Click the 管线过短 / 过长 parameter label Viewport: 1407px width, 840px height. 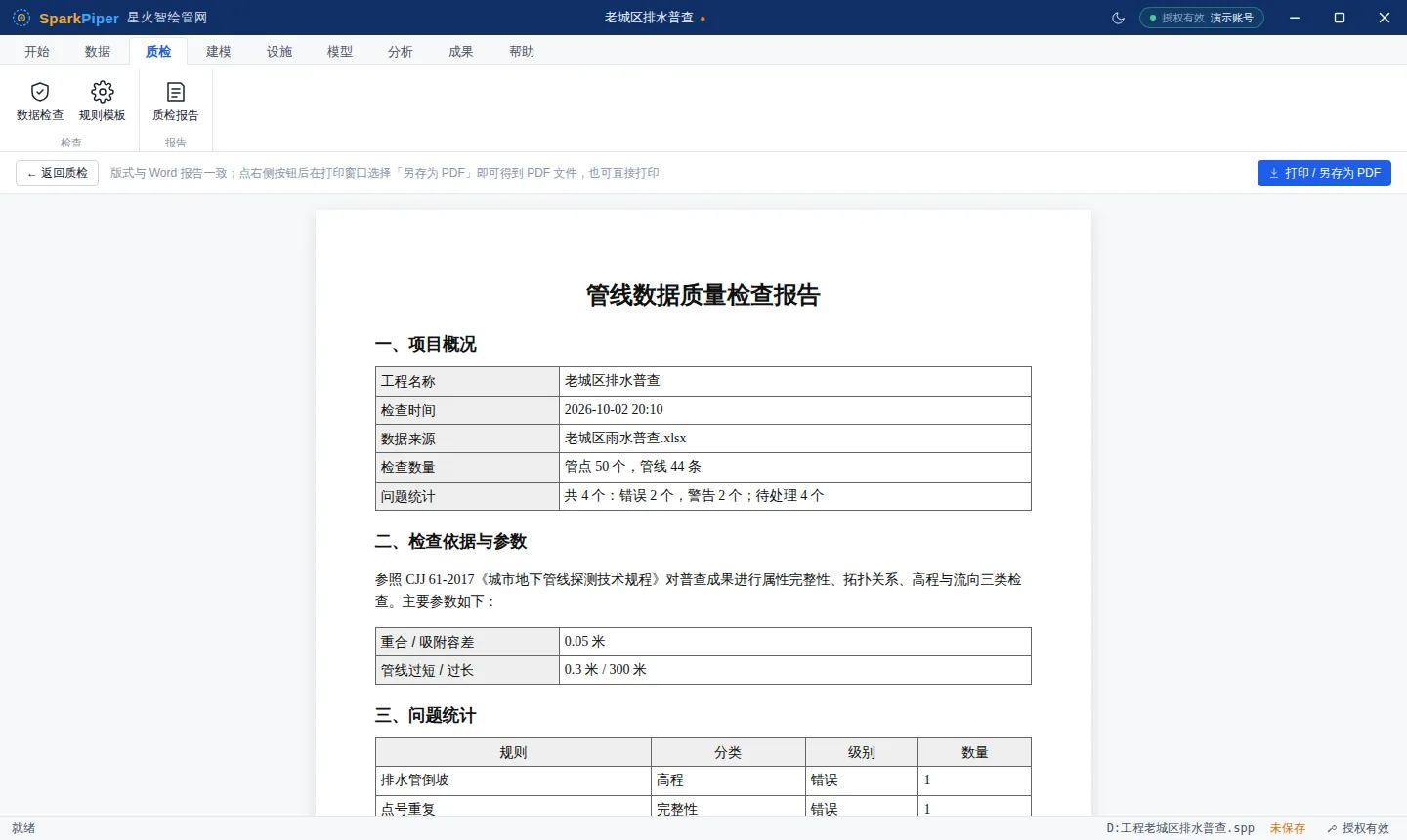[x=467, y=670]
